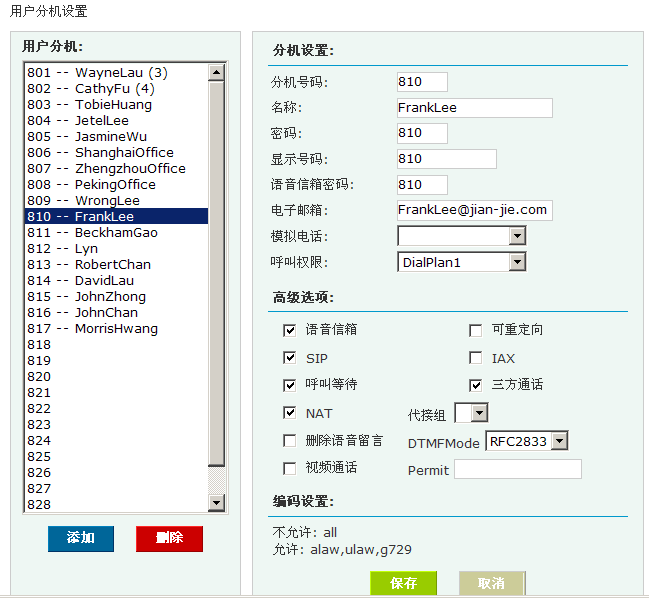Select extension 811 -- BeckhamGao

[x=116, y=233]
